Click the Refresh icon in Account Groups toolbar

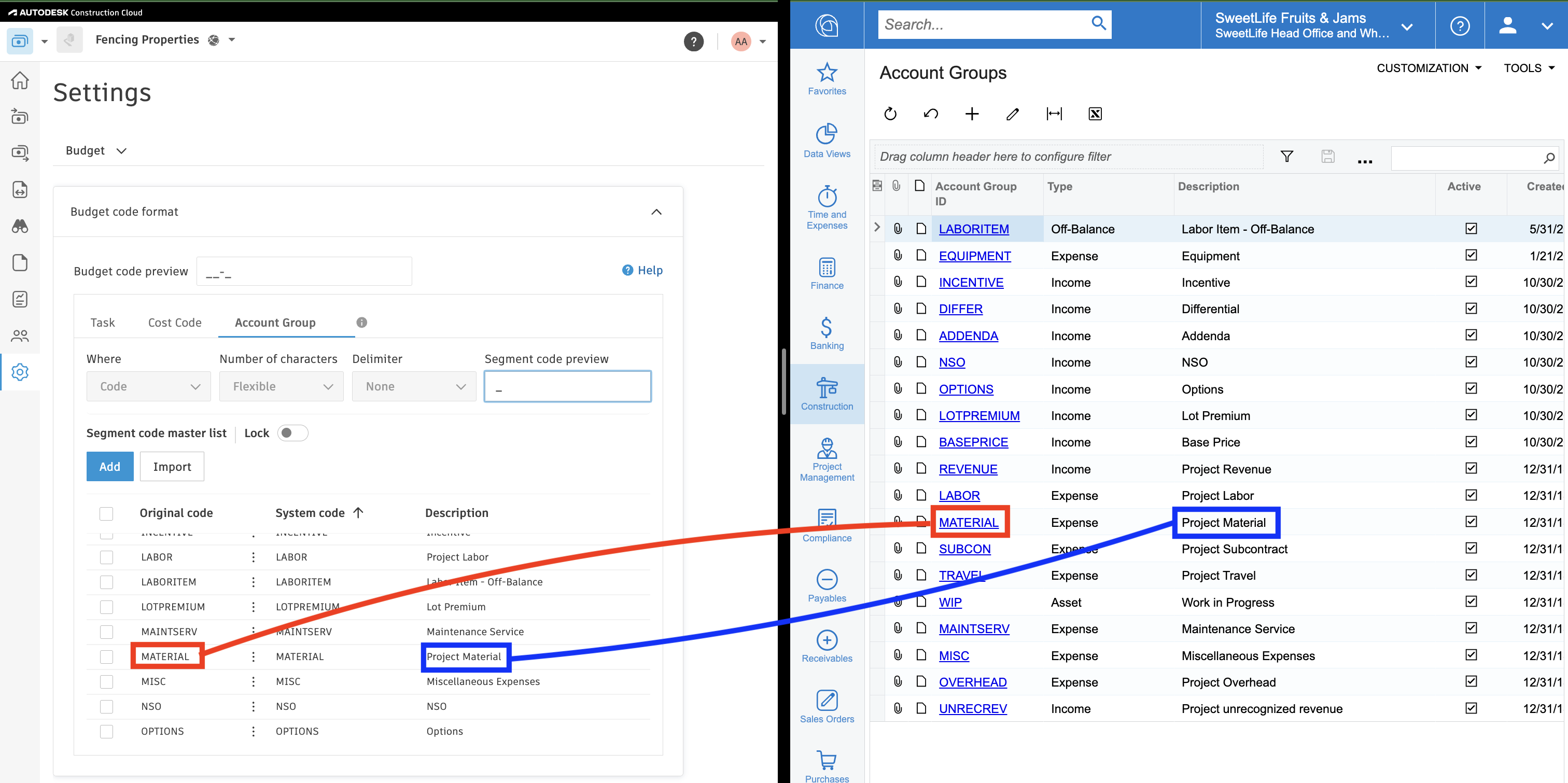point(890,114)
